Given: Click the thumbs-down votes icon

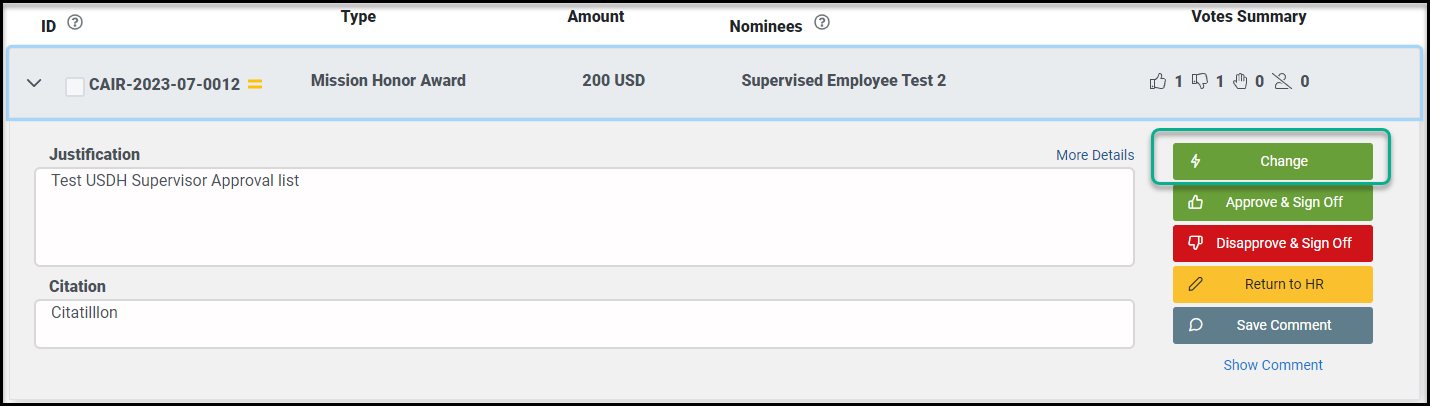Looking at the screenshot, I should (1200, 81).
